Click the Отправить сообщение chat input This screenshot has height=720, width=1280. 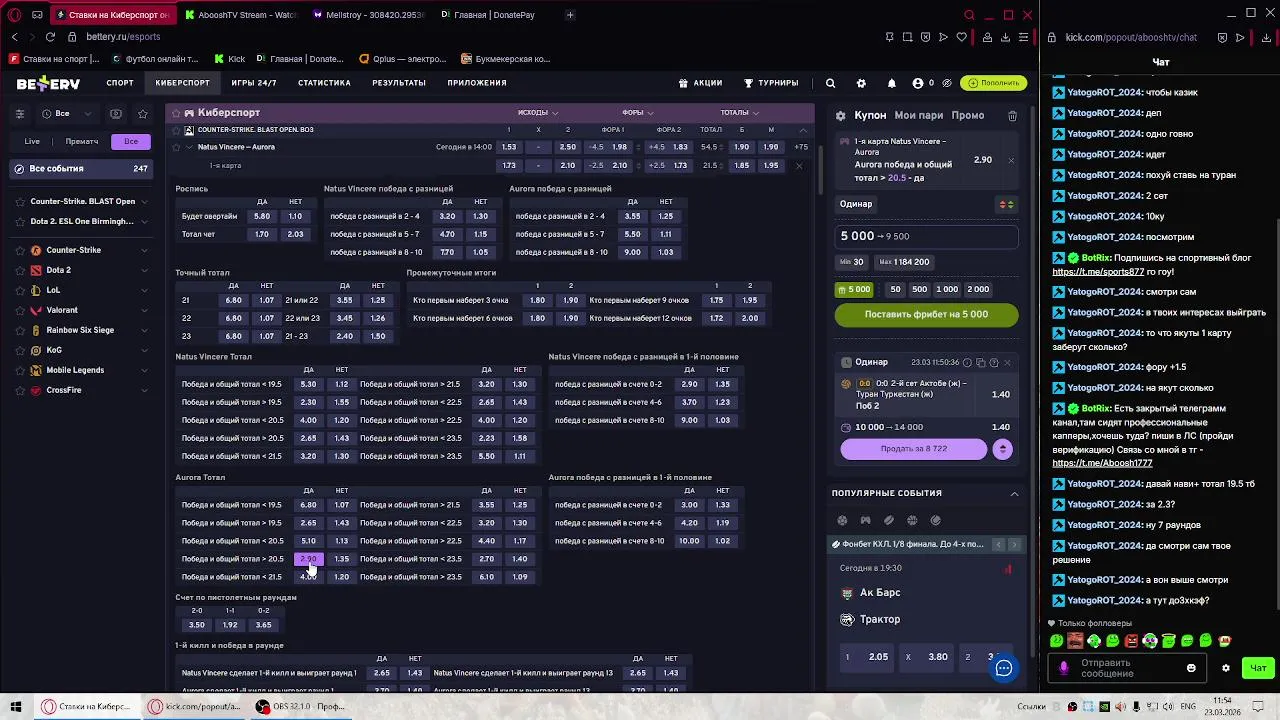pos(1127,668)
